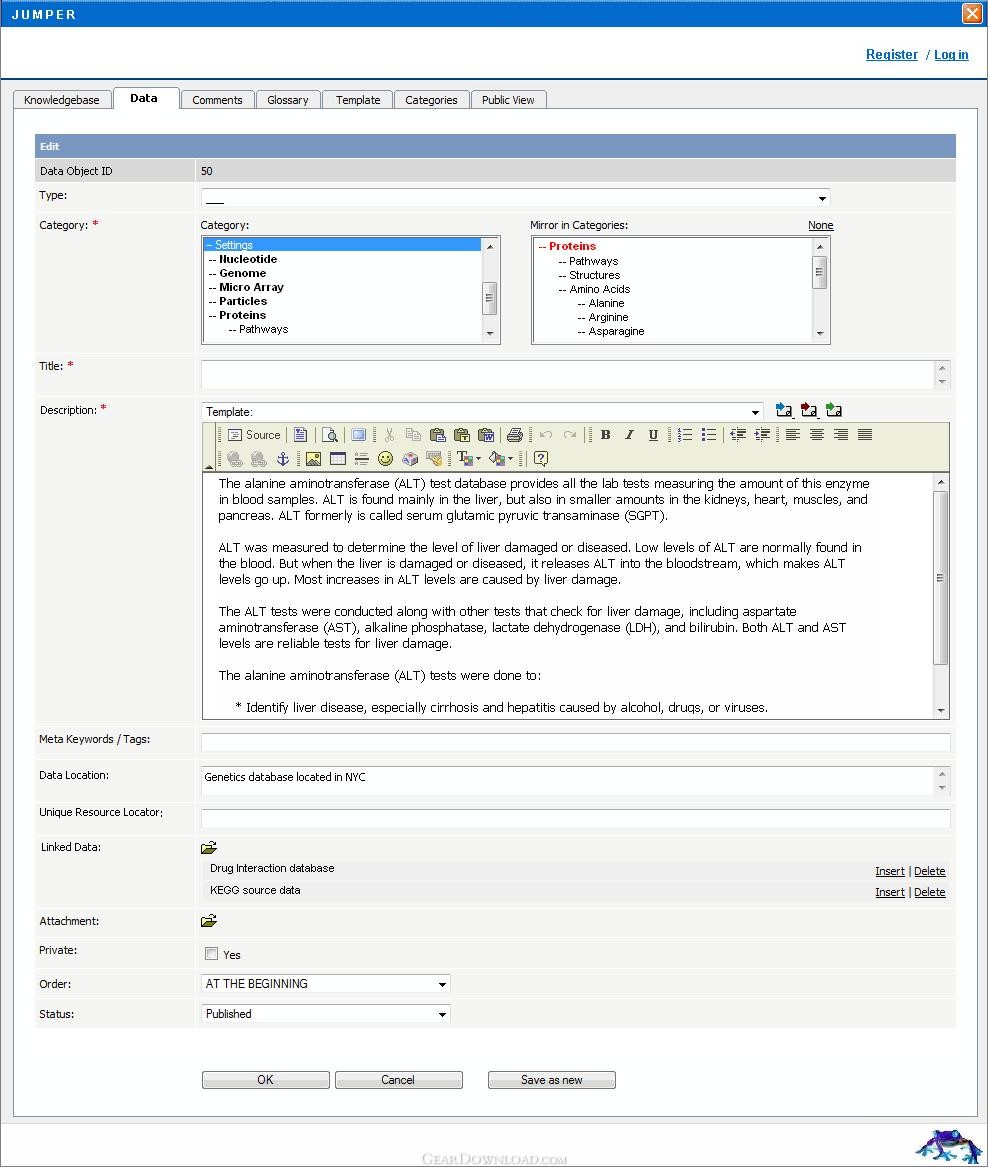This screenshot has width=988, height=1167.
Task: Click the Print icon in editor toolbar
Action: pyautogui.click(x=514, y=435)
